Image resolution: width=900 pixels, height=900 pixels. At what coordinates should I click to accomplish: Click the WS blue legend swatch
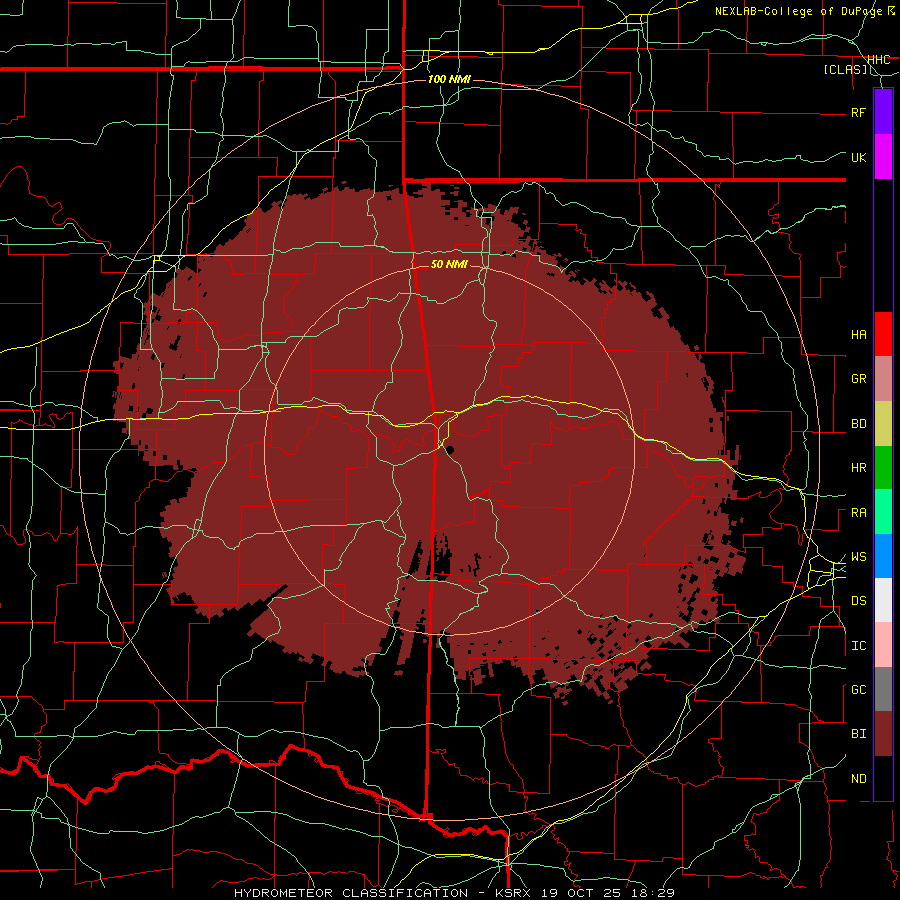point(883,556)
